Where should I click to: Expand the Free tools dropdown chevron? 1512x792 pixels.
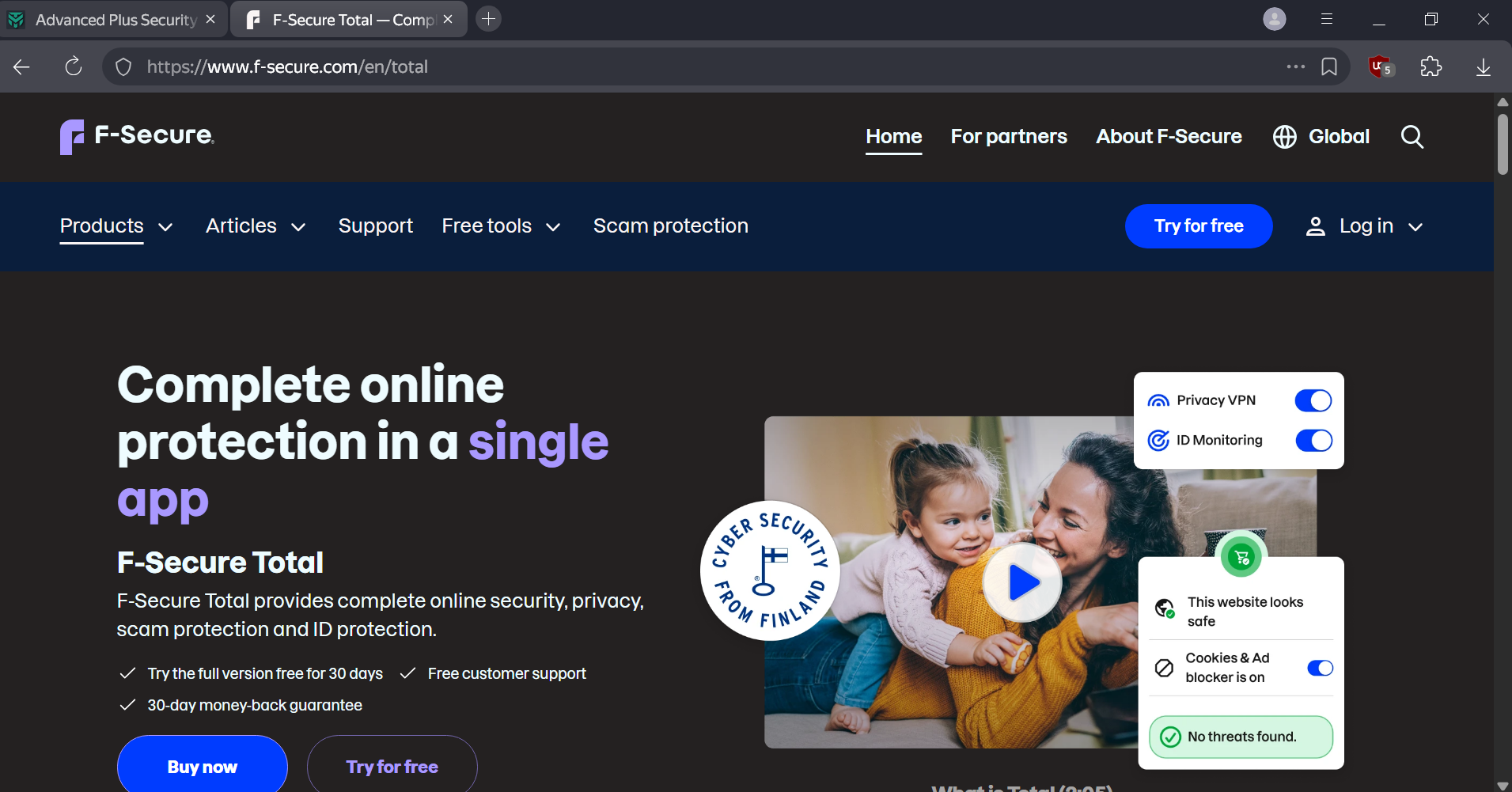[553, 227]
